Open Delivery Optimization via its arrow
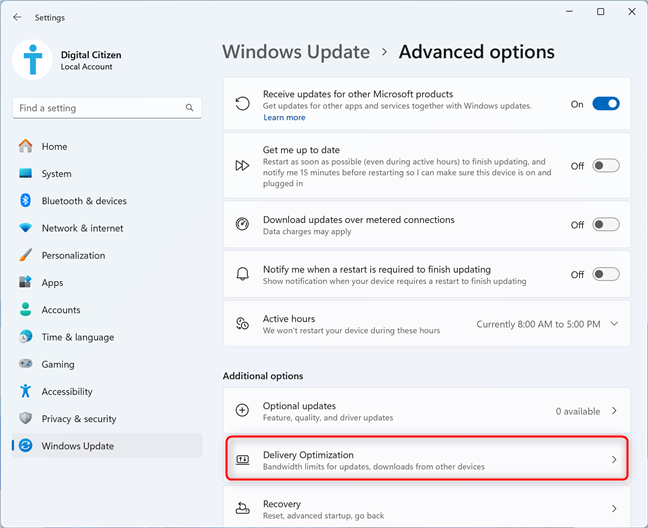The height and width of the screenshot is (528, 648). (x=615, y=459)
